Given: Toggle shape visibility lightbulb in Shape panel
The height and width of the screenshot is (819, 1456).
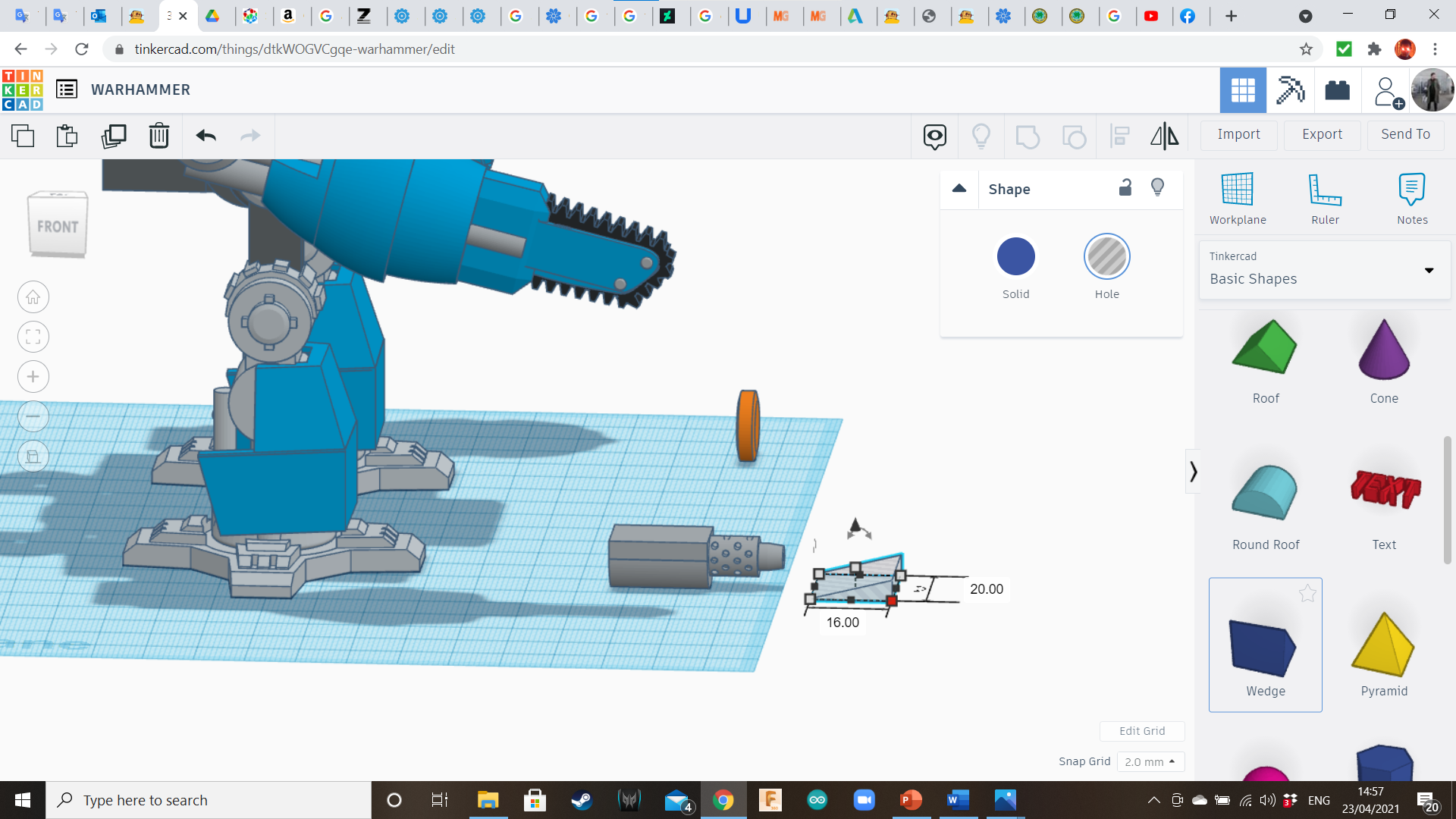Looking at the screenshot, I should (x=1157, y=187).
